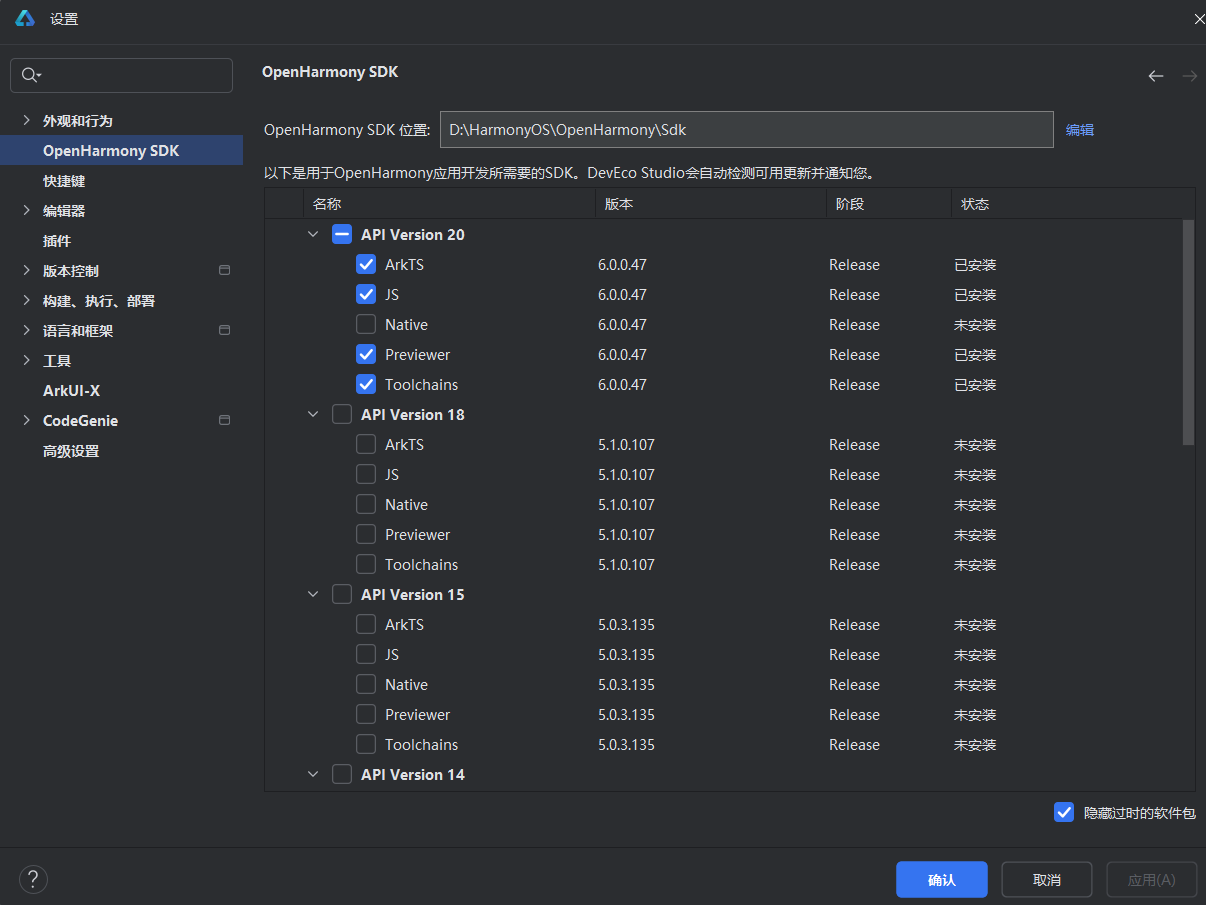Image resolution: width=1206 pixels, height=905 pixels.
Task: Click the OpenHarmony SDK location field
Action: tap(747, 129)
